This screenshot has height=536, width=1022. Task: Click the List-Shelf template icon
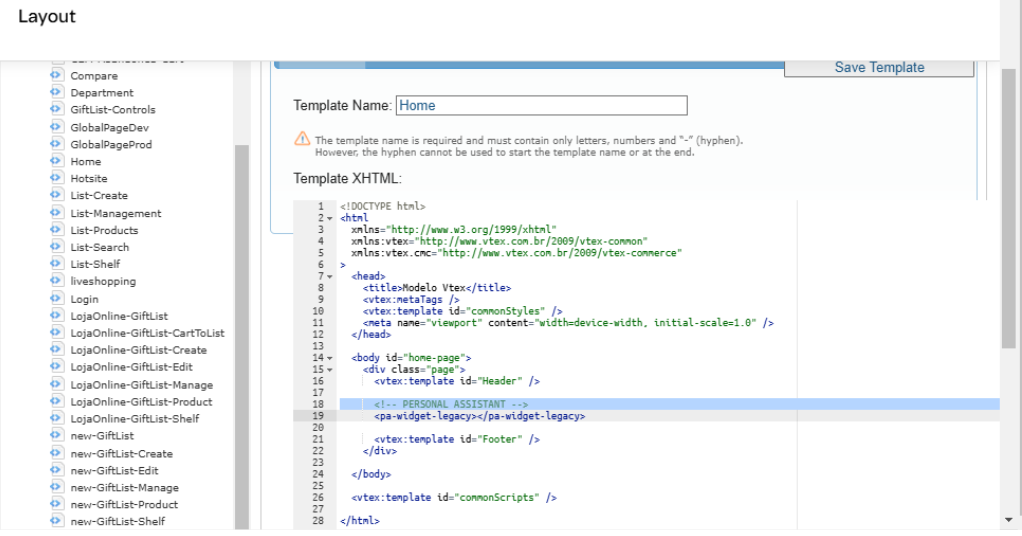[x=56, y=263]
